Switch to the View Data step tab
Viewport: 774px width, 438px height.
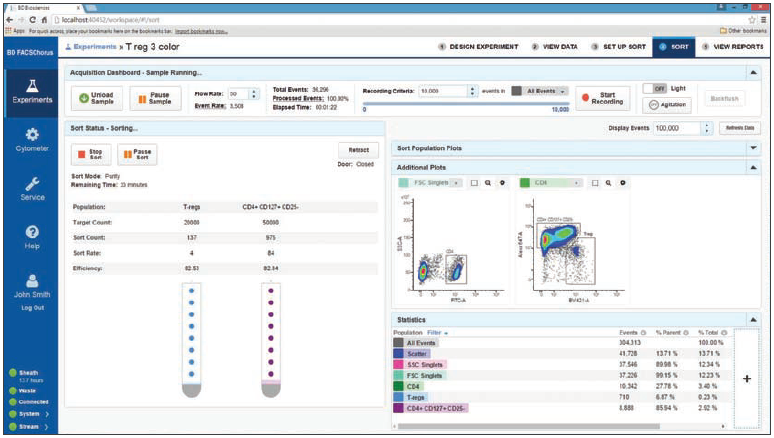pos(554,46)
